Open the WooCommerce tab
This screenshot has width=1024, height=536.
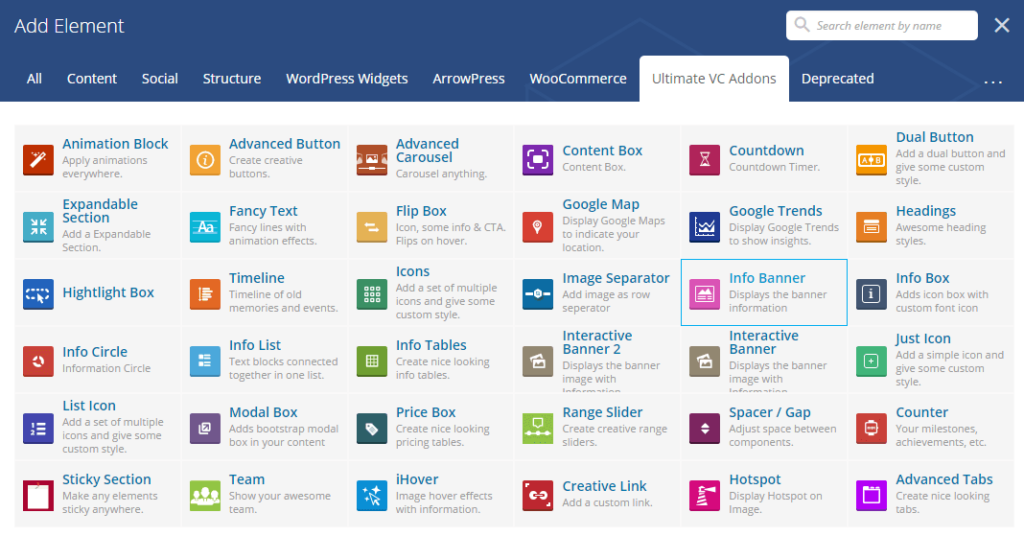click(x=578, y=79)
